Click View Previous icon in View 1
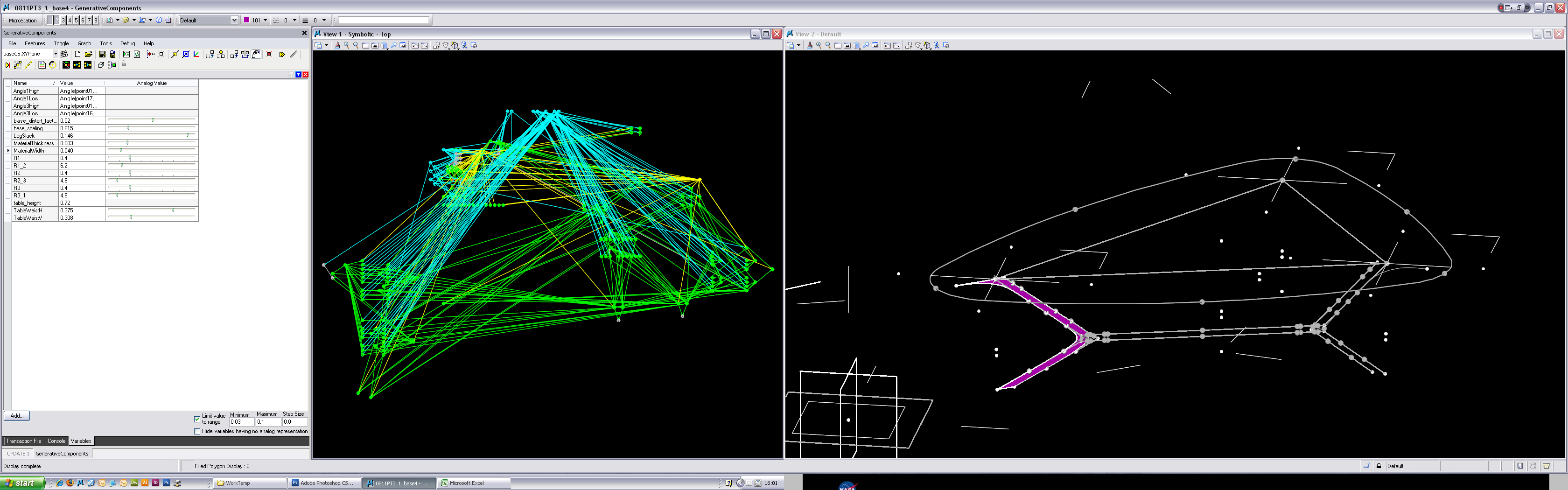Image resolution: width=1568 pixels, height=490 pixels. pyautogui.click(x=415, y=45)
